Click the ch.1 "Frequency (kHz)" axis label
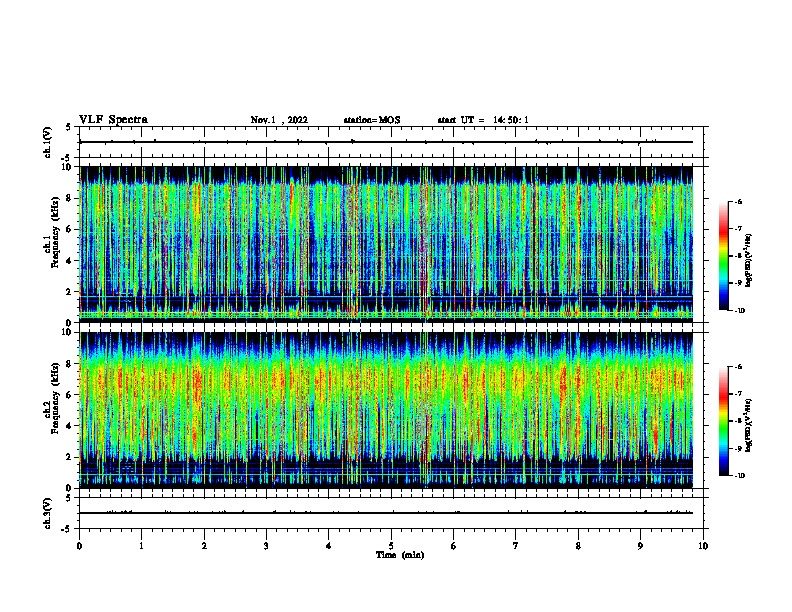The width and height of the screenshot is (792, 612). (55, 232)
